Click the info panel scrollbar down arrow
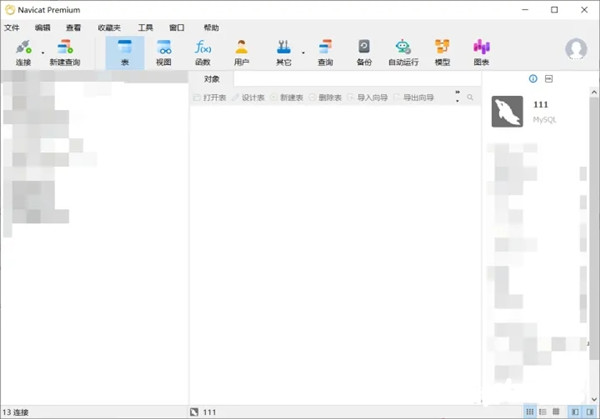Viewport: 600px width, 419px height. [594, 399]
